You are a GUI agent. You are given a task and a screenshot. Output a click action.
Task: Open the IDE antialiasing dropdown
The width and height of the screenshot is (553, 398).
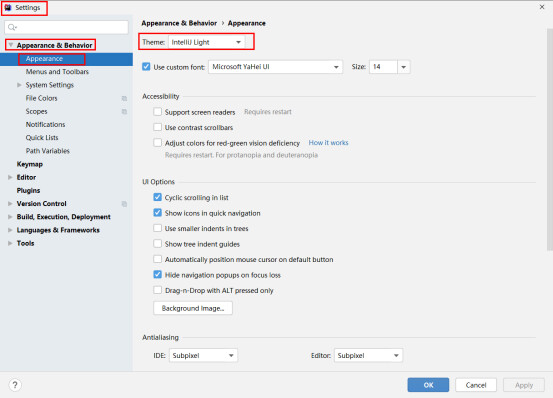pos(203,355)
